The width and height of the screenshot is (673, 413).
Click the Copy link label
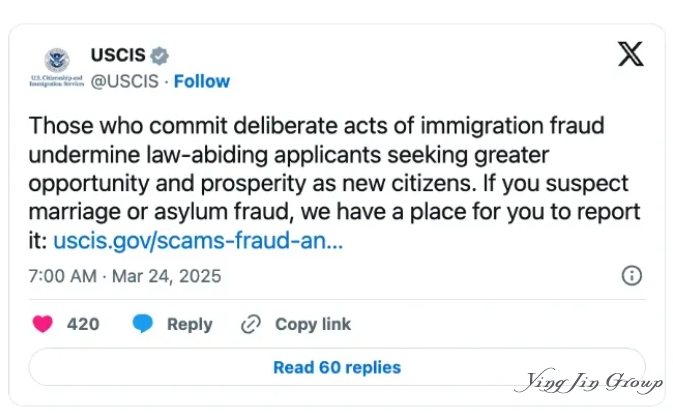click(313, 324)
